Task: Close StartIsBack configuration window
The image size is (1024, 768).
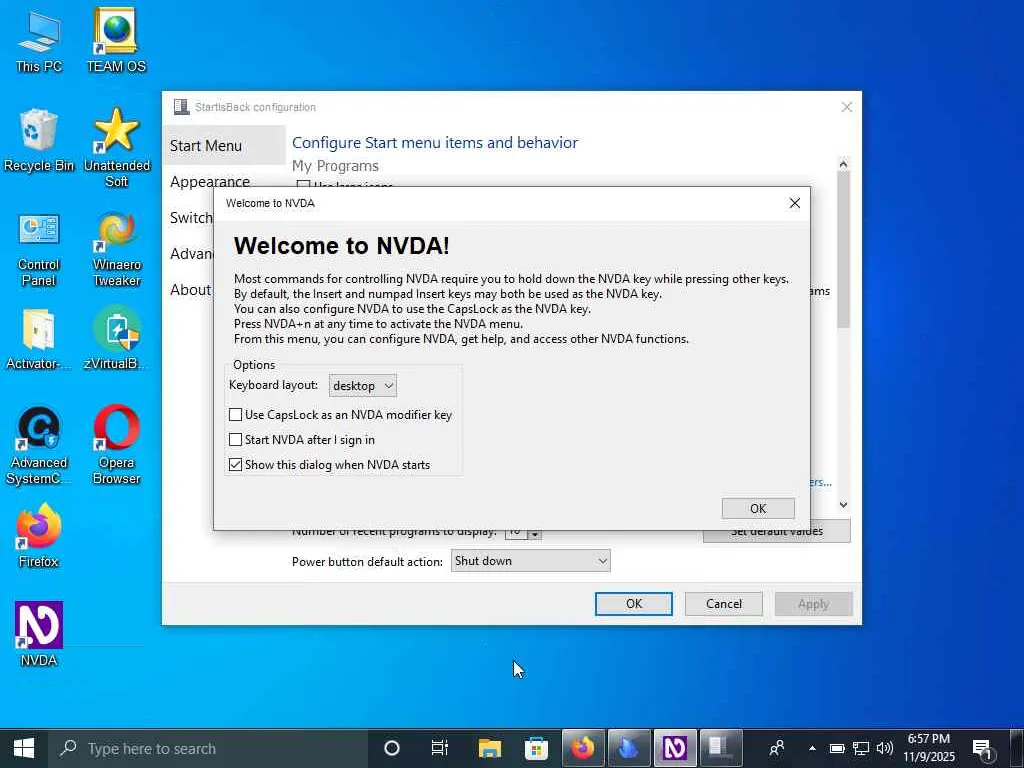Action: (846, 107)
